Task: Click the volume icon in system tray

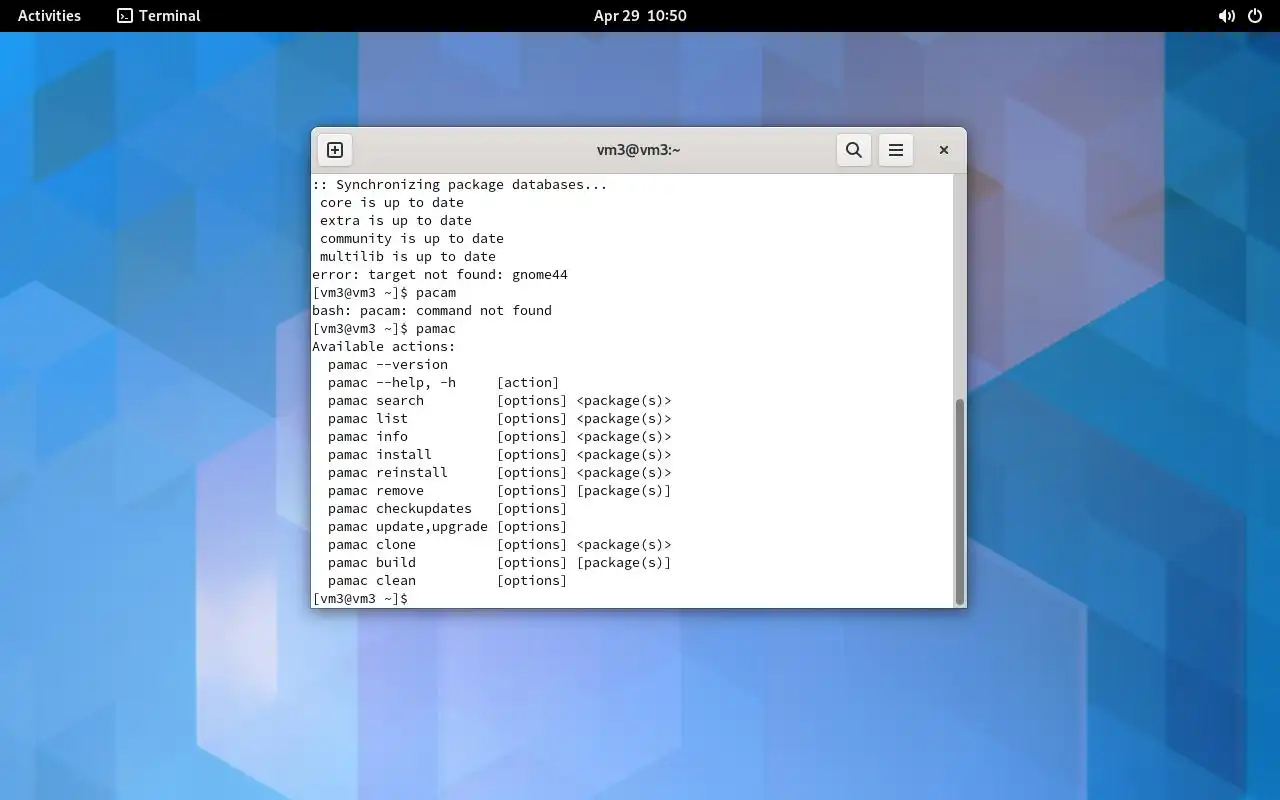Action: click(1226, 16)
